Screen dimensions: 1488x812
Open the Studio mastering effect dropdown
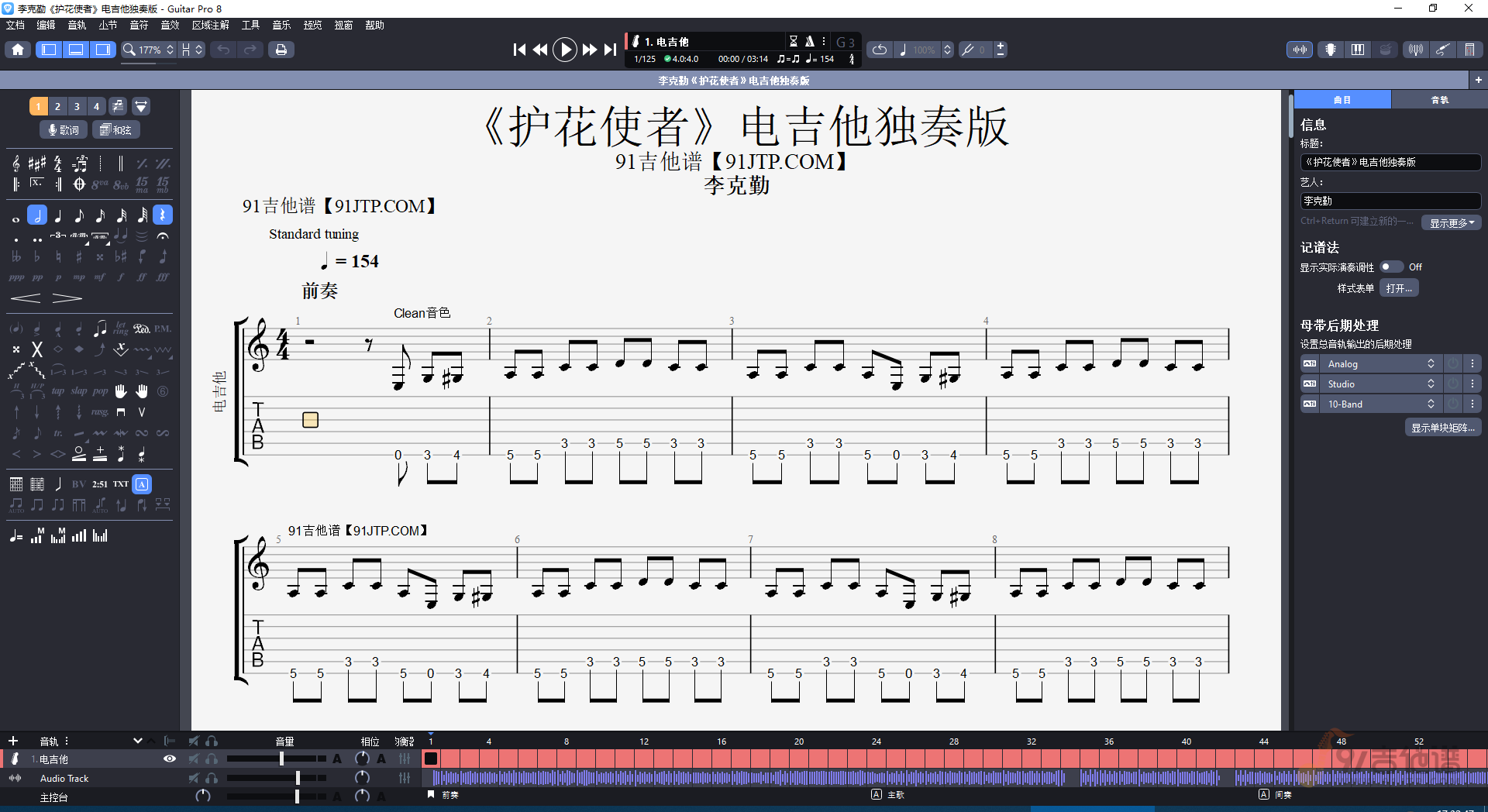point(1381,384)
